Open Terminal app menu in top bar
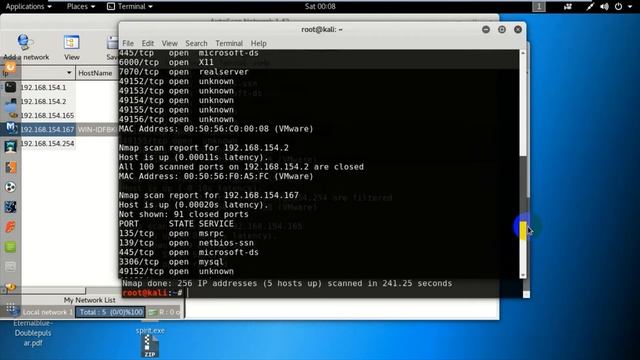The image size is (640, 360). (x=130, y=7)
